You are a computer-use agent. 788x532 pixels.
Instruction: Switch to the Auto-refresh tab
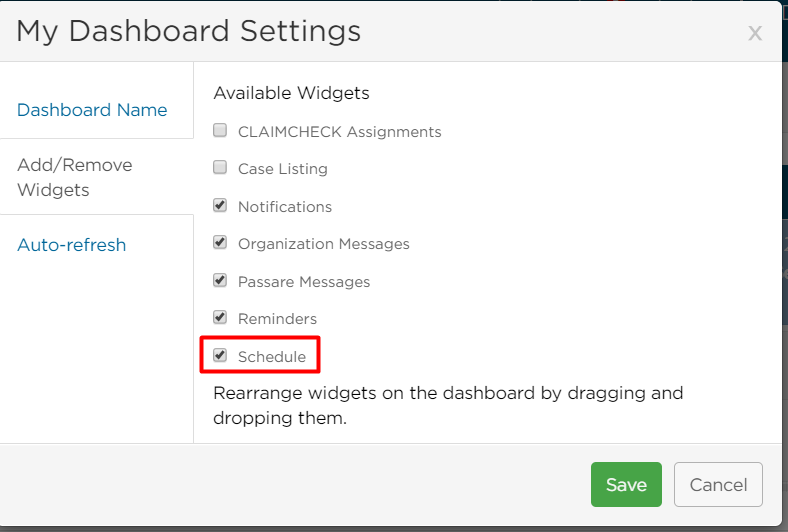point(71,245)
